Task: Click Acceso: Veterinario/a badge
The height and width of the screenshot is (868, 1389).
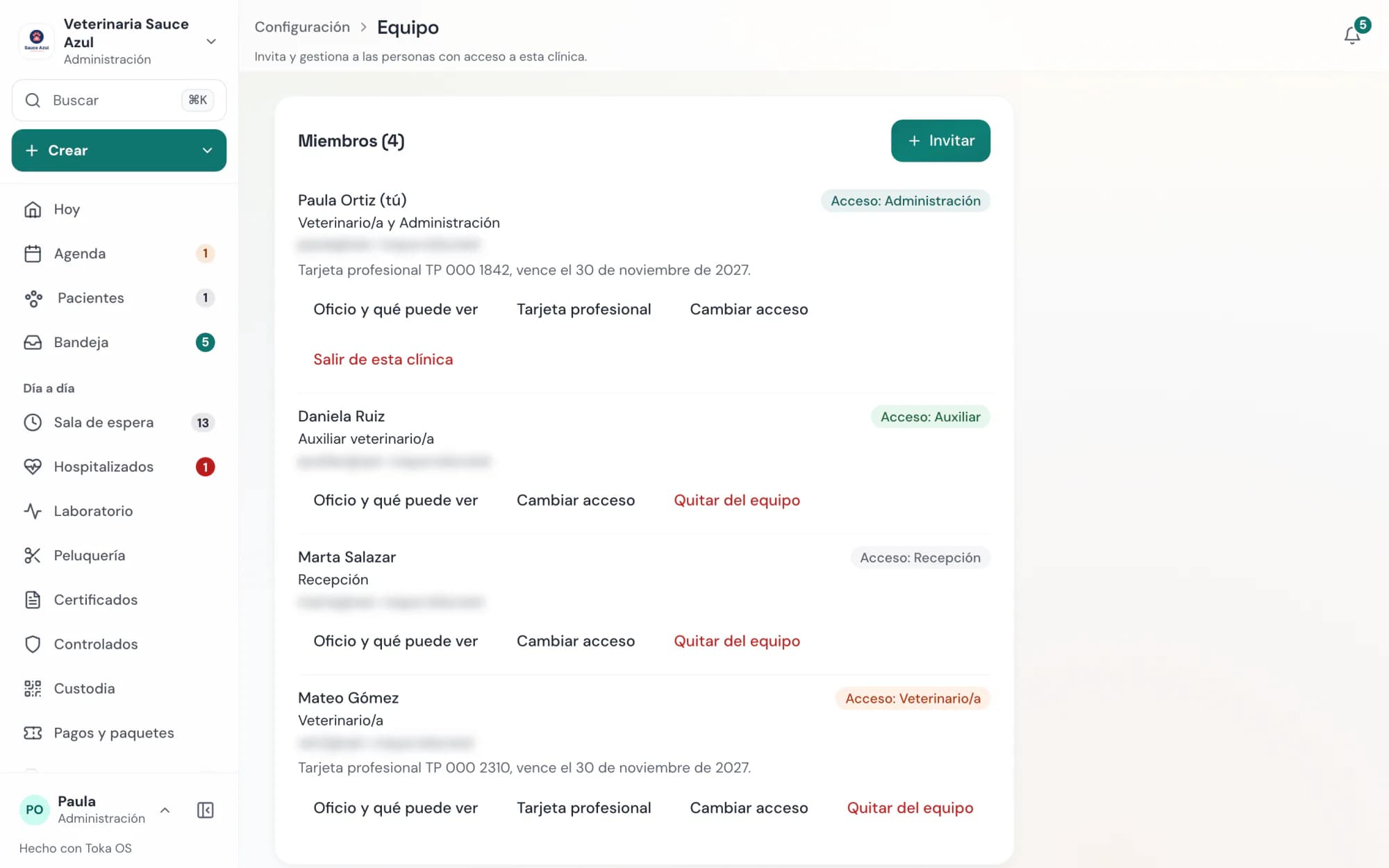Action: click(913, 699)
